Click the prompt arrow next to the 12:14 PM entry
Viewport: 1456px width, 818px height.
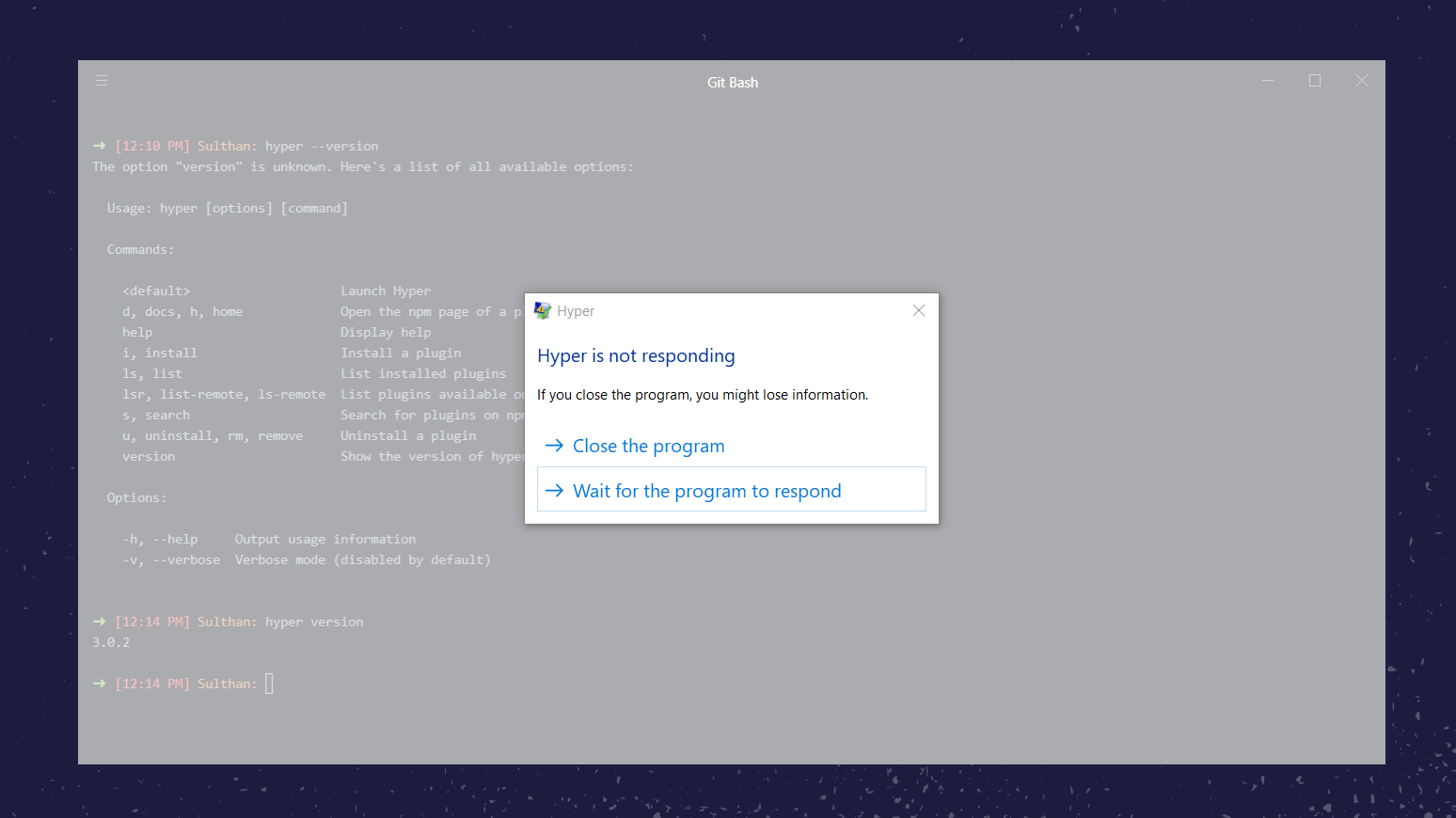click(99, 621)
